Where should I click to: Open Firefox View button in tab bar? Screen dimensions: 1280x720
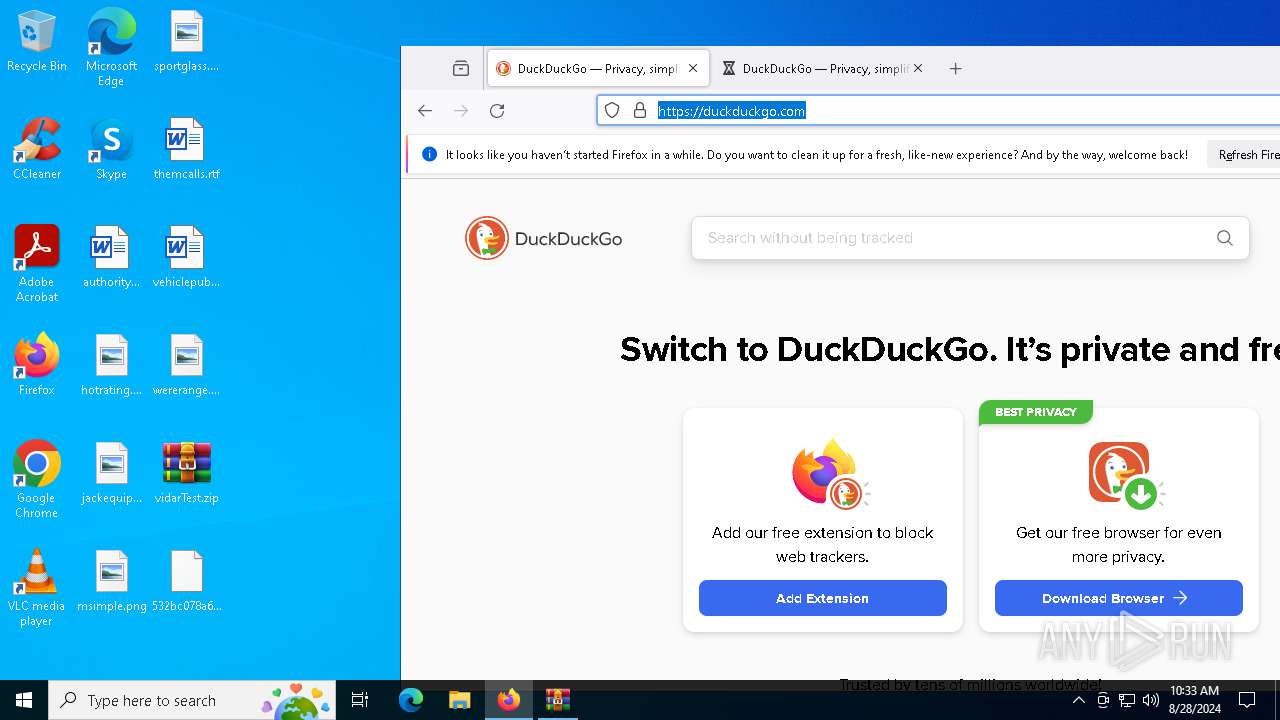[x=461, y=69]
